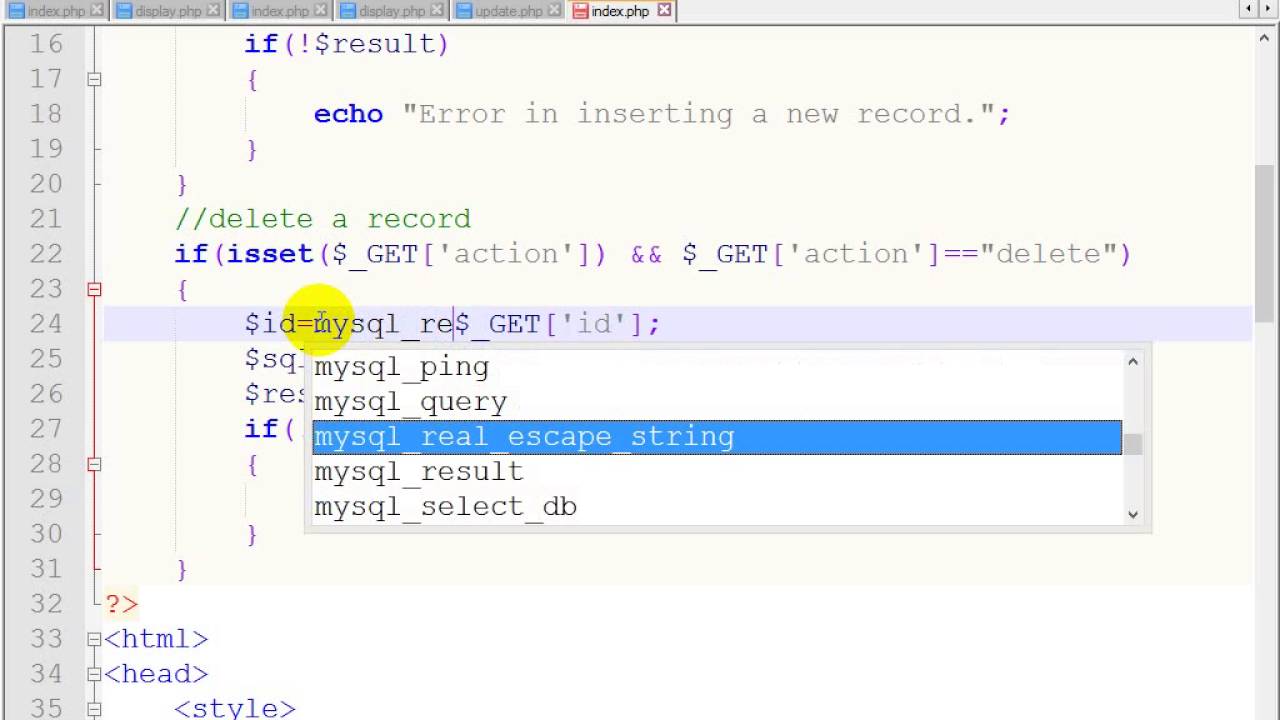Click the editor vertical scrollbar up arrow

pyautogui.click(x=1265, y=38)
